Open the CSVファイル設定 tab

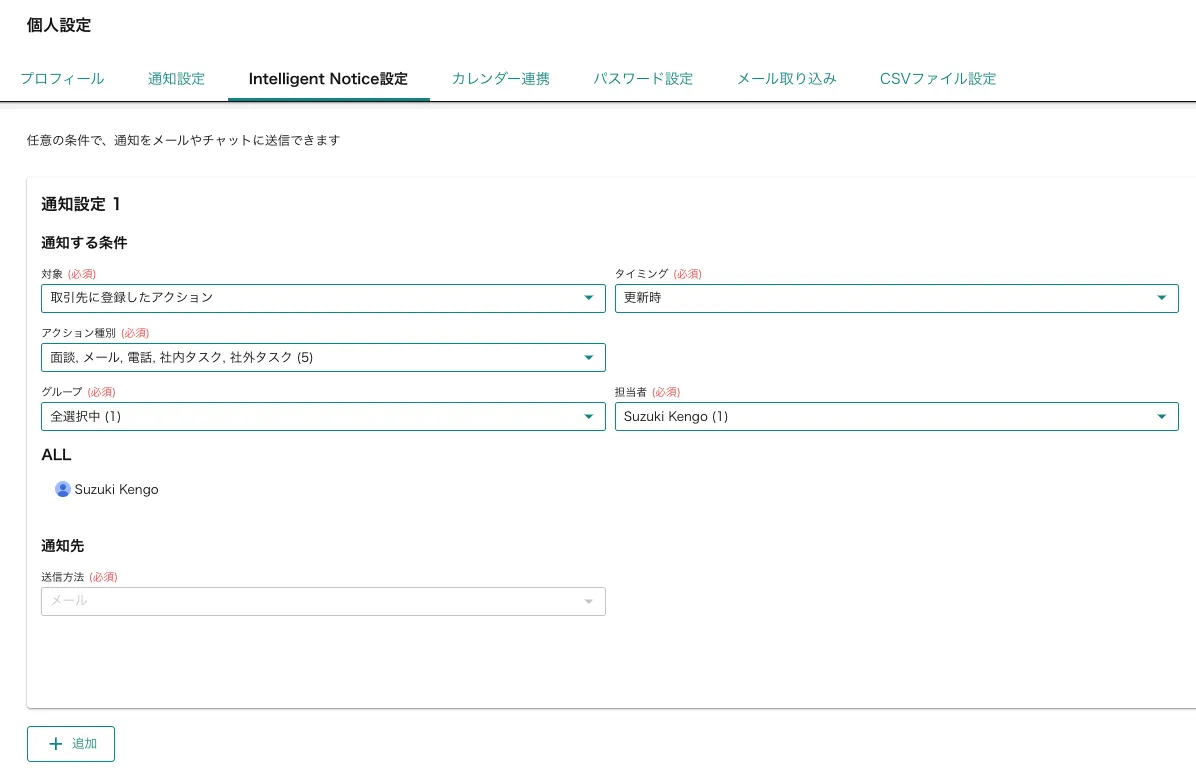tap(938, 78)
